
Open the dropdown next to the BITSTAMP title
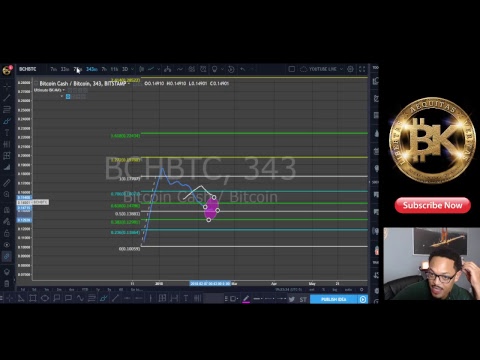pyautogui.click(x=129, y=83)
